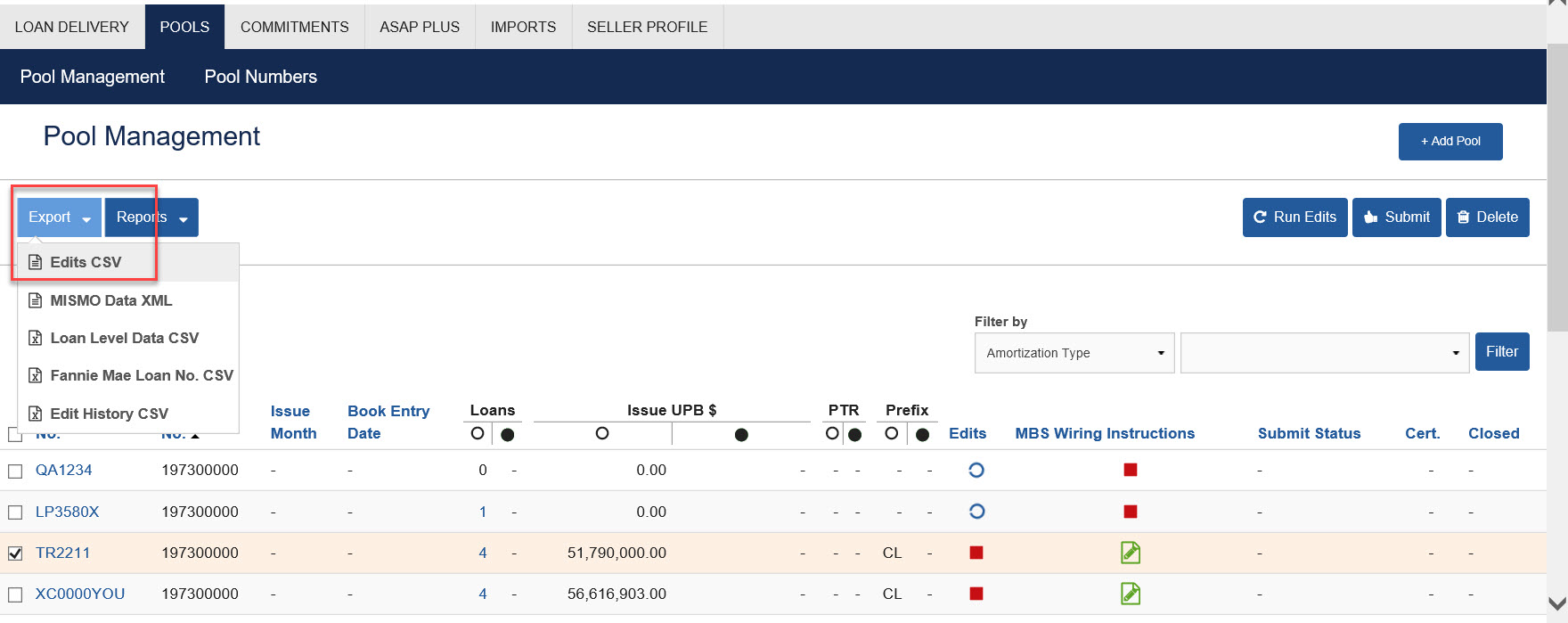Click the edits spinner icon for LP3580X
Image resolution: width=1568 pixels, height=623 pixels.
976,512
